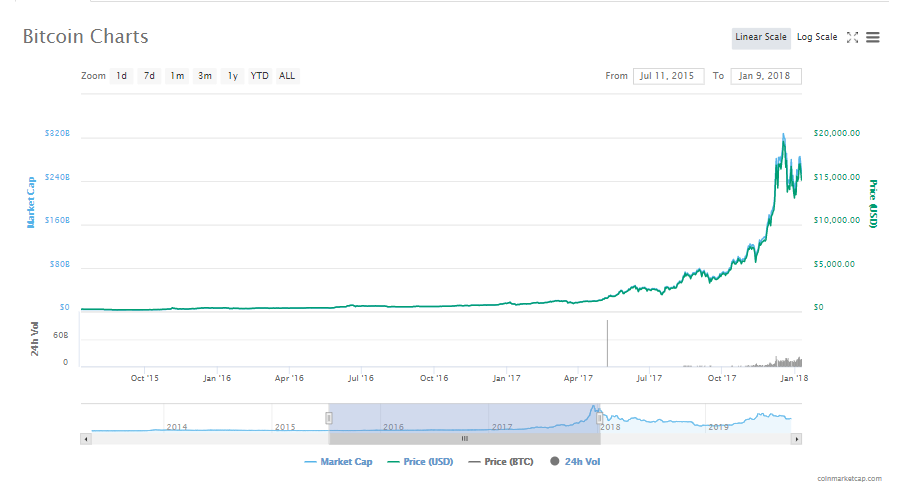Toggle the Price (USD) series in legend

click(x=420, y=462)
